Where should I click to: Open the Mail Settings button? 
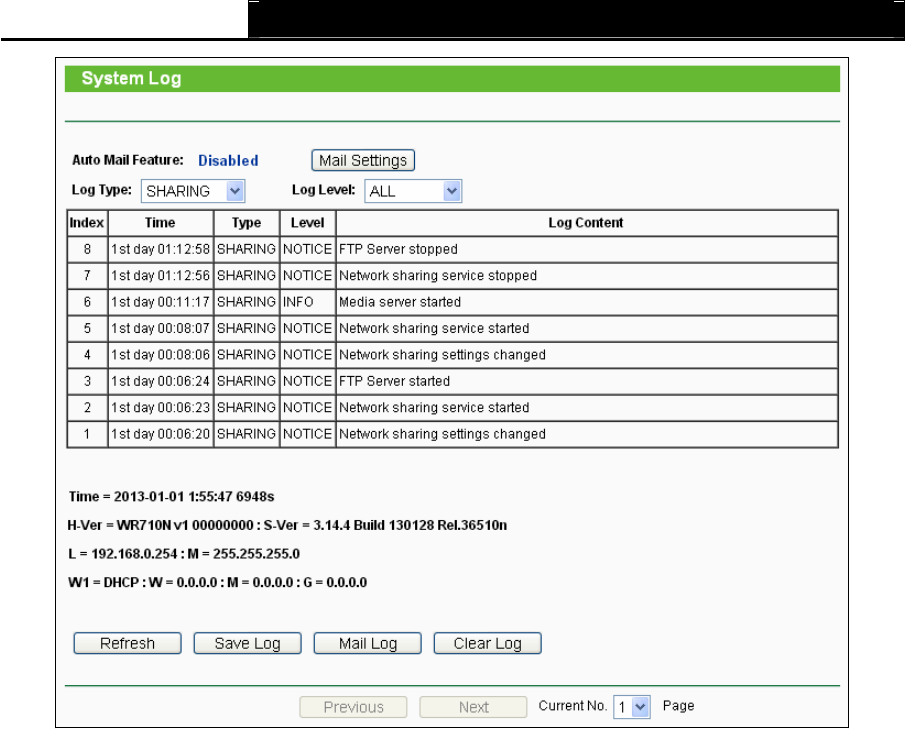362,160
